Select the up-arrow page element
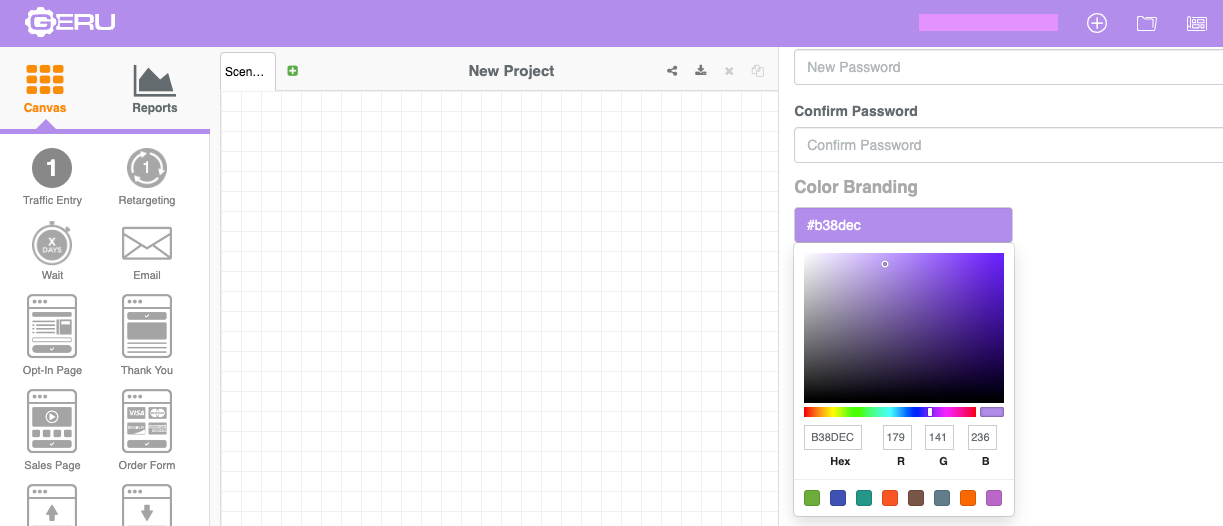This screenshot has height=526, width=1223. [52, 505]
